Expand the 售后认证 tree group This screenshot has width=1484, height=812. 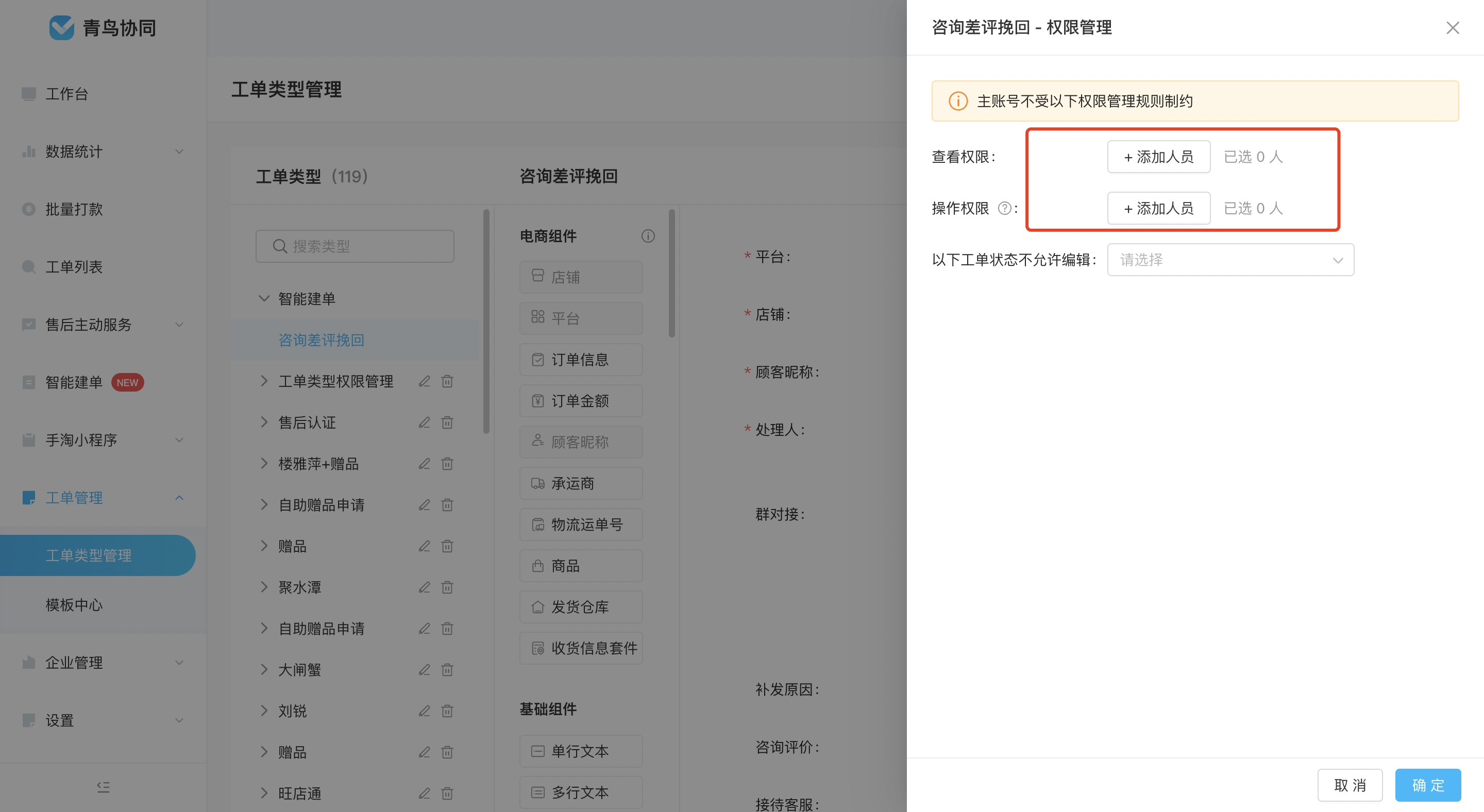pos(264,422)
